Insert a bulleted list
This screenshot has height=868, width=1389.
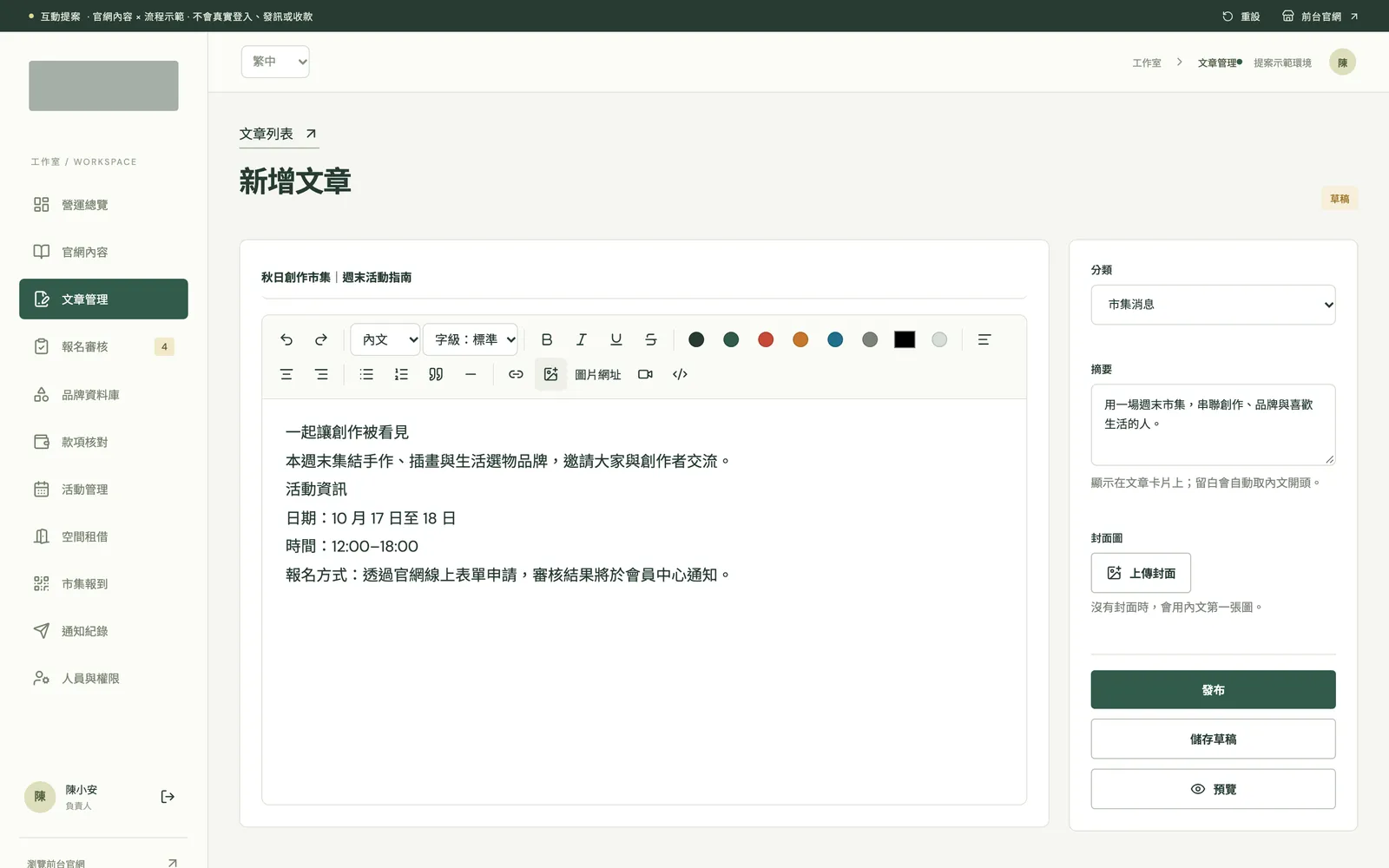(366, 374)
